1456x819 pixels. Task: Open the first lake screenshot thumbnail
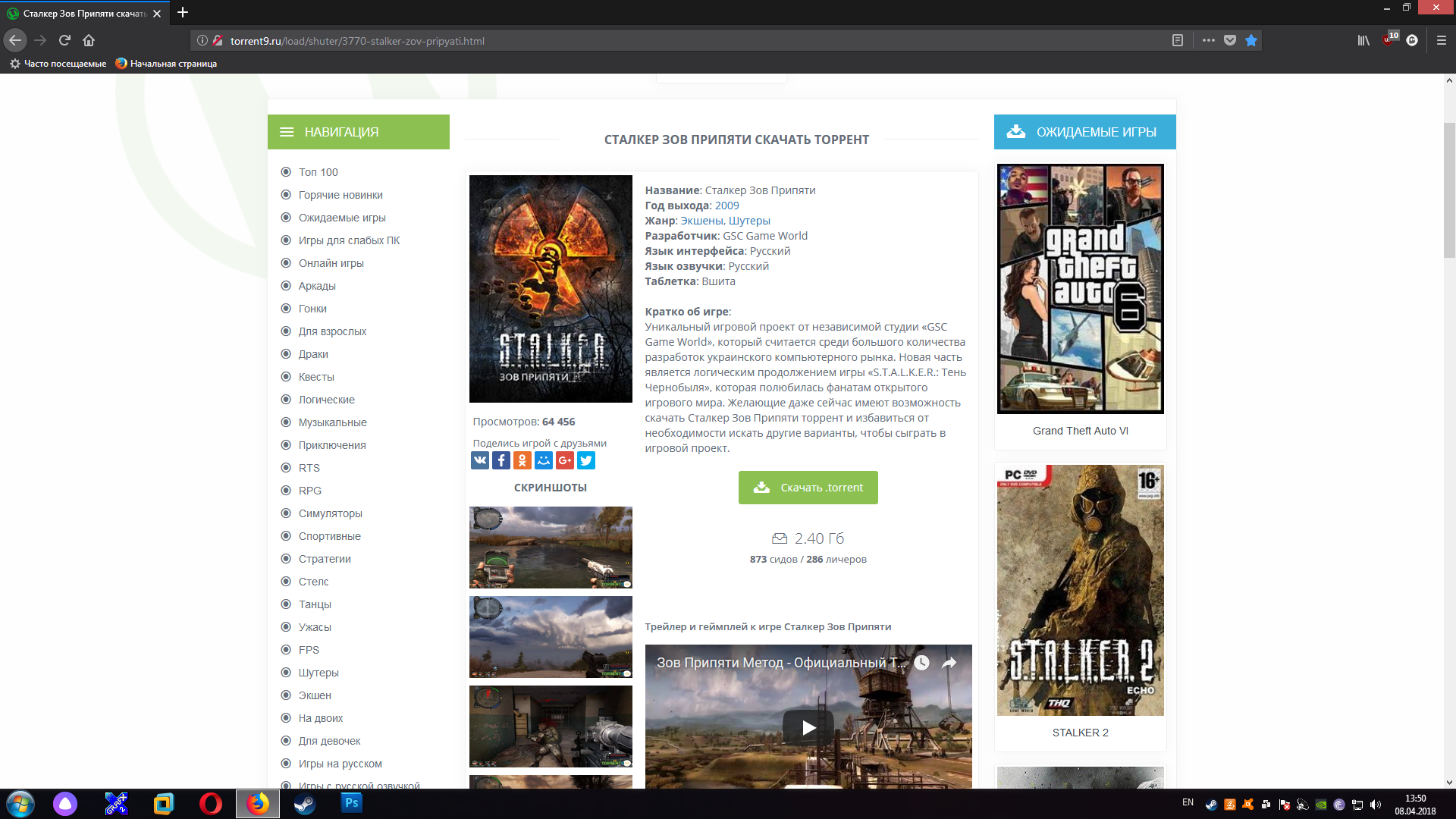pos(551,548)
